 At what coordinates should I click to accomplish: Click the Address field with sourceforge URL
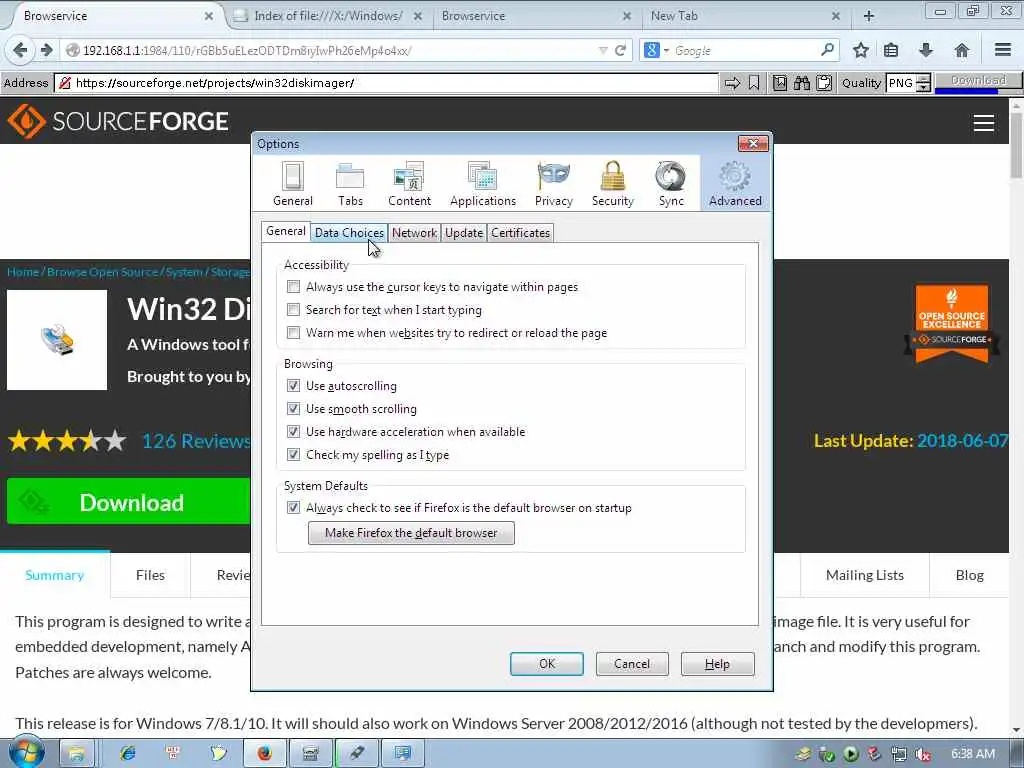387,83
